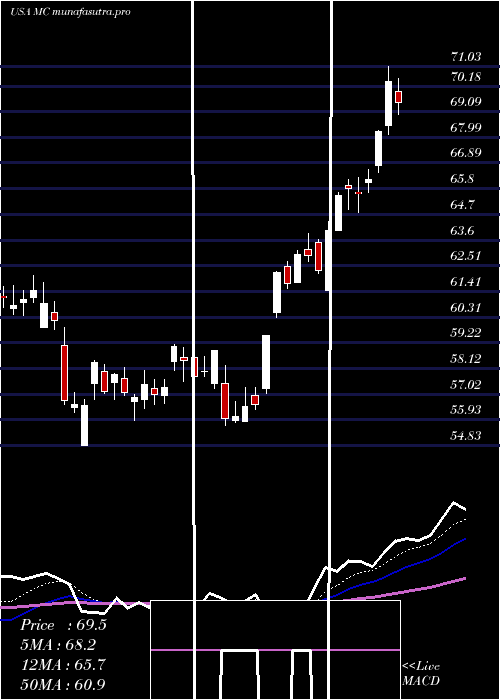Select the 55.93 price level label

466,409
